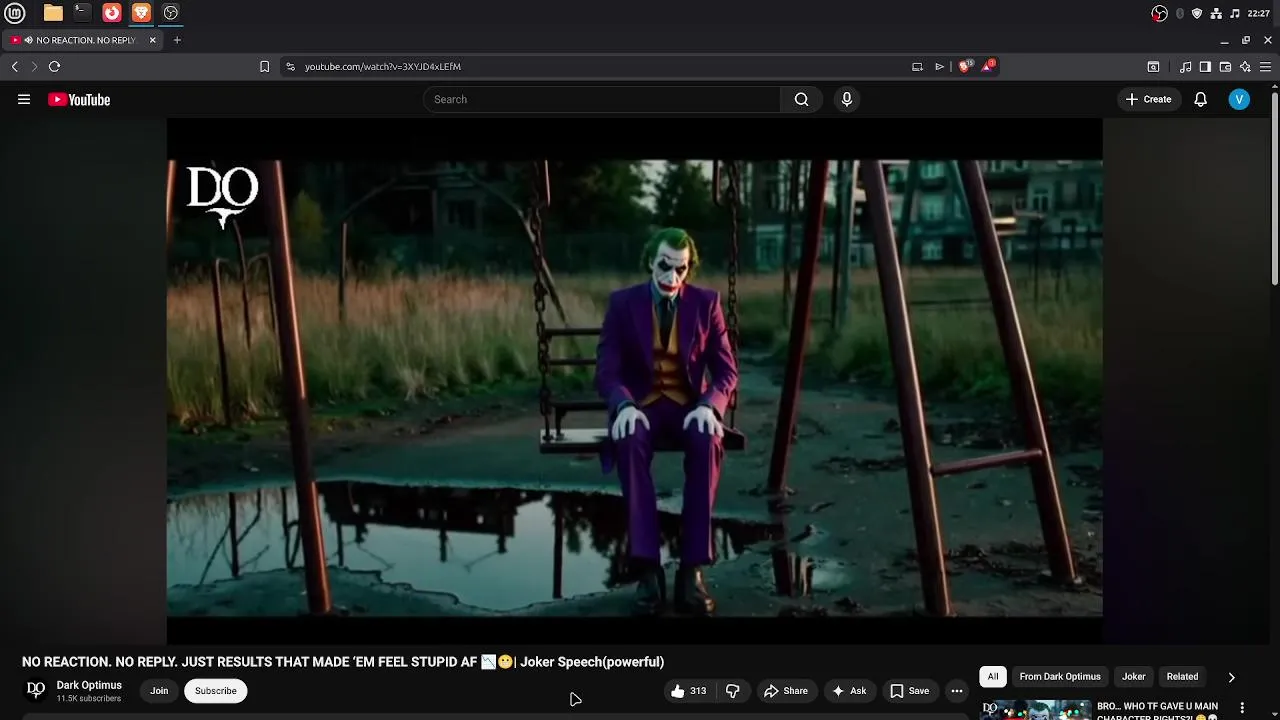Search with voice microphone button
The height and width of the screenshot is (720, 1280).
[847, 99]
